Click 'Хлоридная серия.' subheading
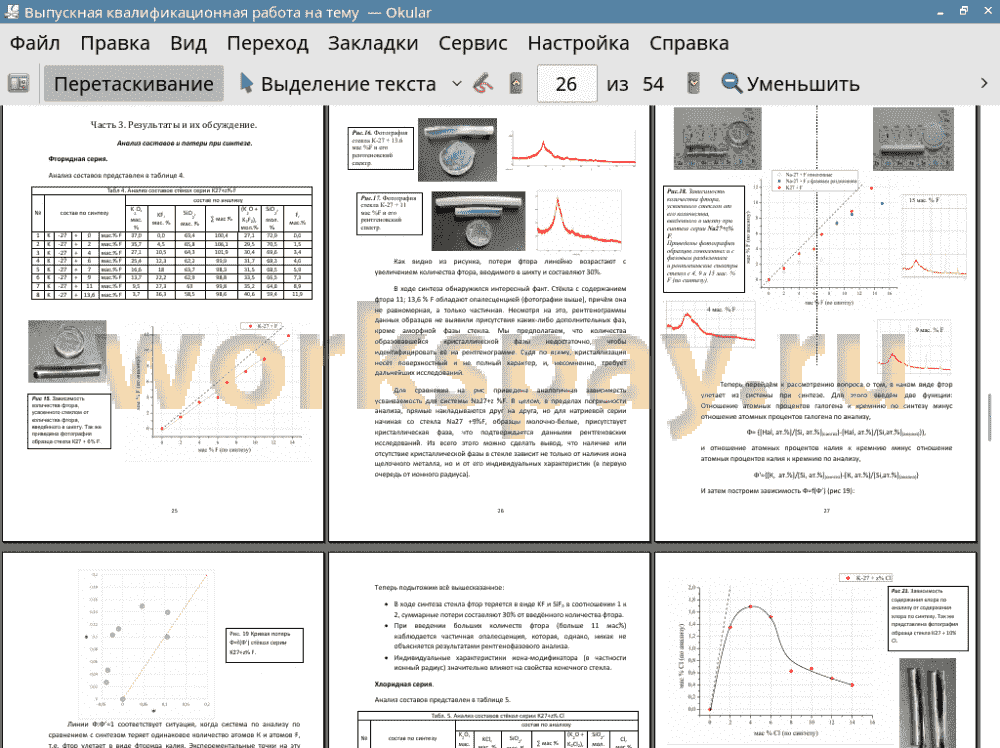The height and width of the screenshot is (748, 1000). pyautogui.click(x=404, y=684)
